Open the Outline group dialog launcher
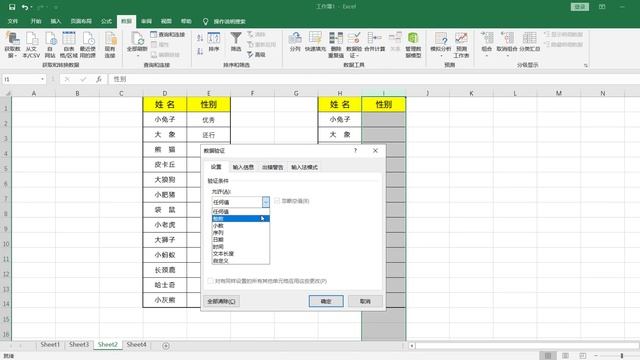640x360 pixels. click(586, 65)
